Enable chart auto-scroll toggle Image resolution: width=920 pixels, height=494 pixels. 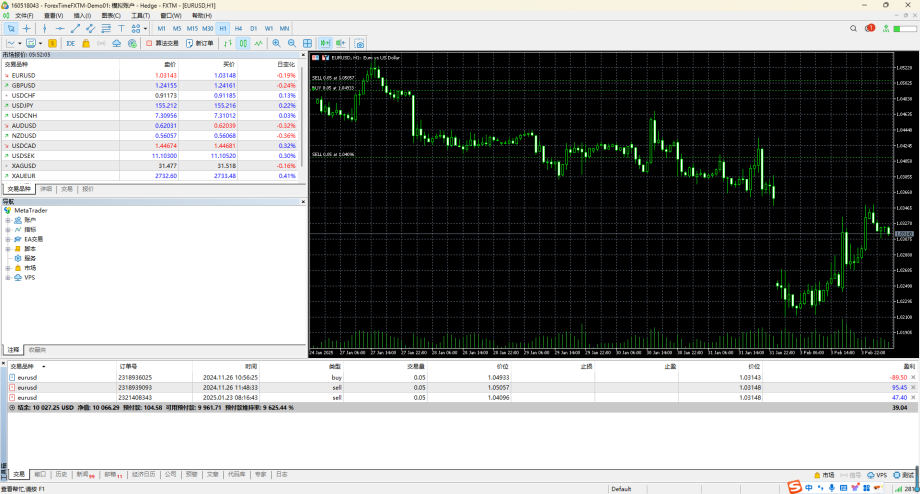tap(325, 43)
